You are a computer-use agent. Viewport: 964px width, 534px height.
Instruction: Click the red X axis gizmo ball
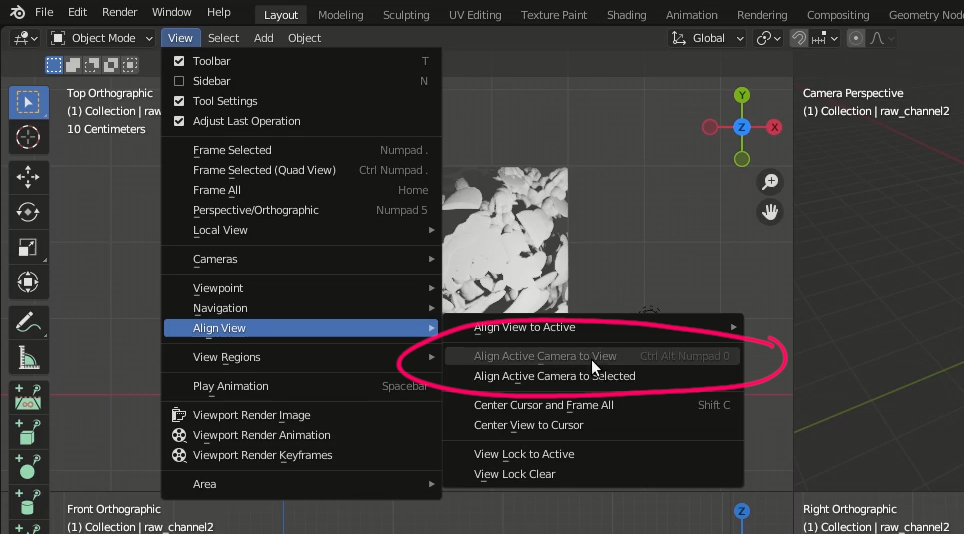coord(774,127)
